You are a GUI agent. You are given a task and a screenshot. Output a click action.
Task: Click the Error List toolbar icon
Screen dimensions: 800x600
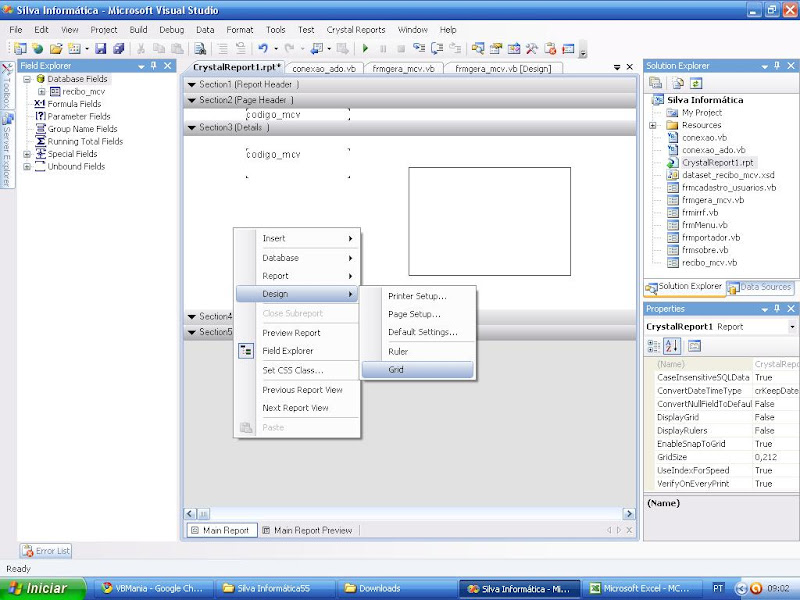pos(550,48)
